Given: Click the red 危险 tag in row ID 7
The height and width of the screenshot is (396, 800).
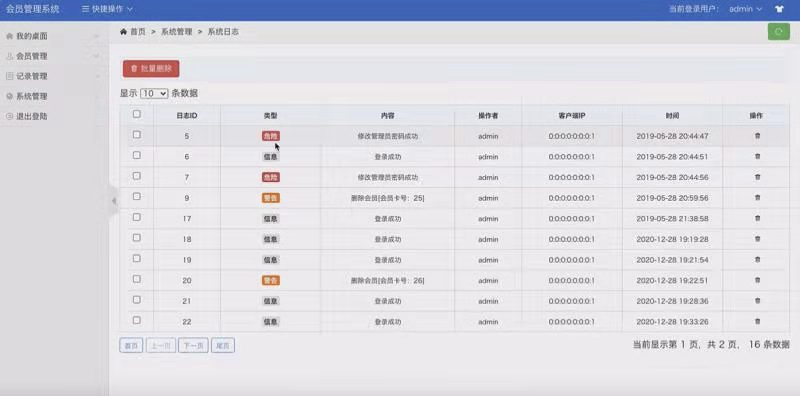Looking at the screenshot, I should 271,177.
